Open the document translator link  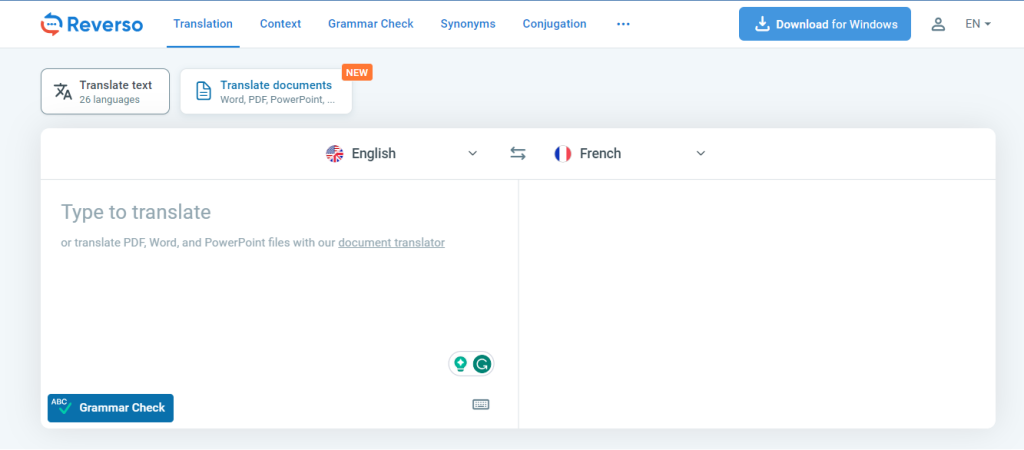click(391, 243)
